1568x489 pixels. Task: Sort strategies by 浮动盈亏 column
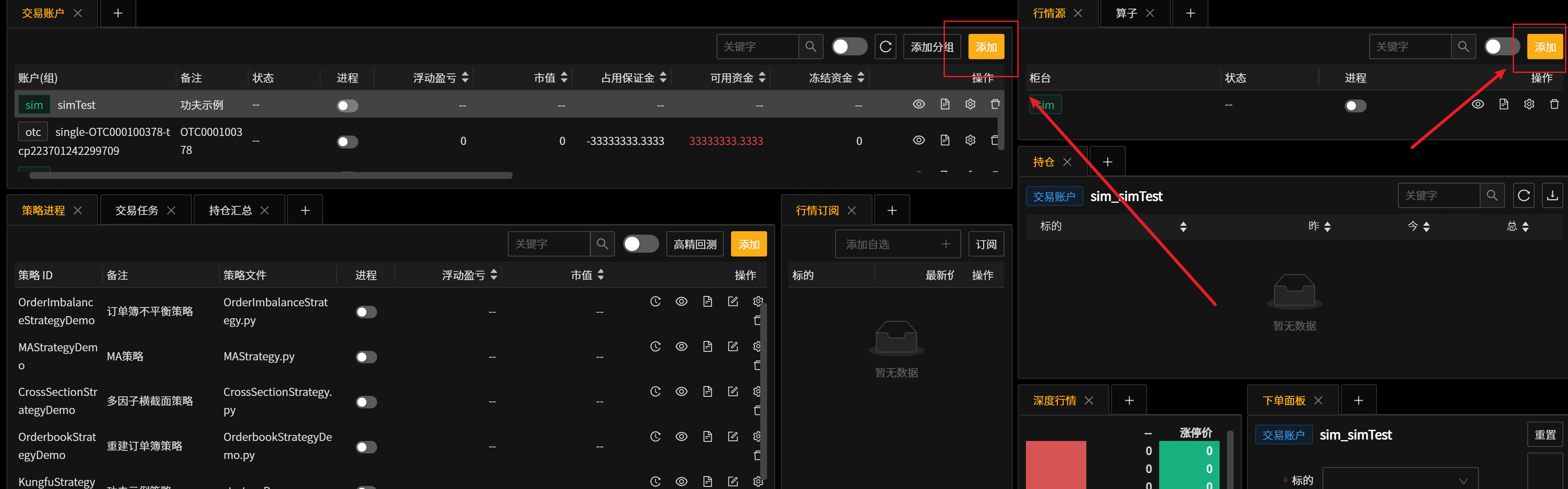point(494,275)
